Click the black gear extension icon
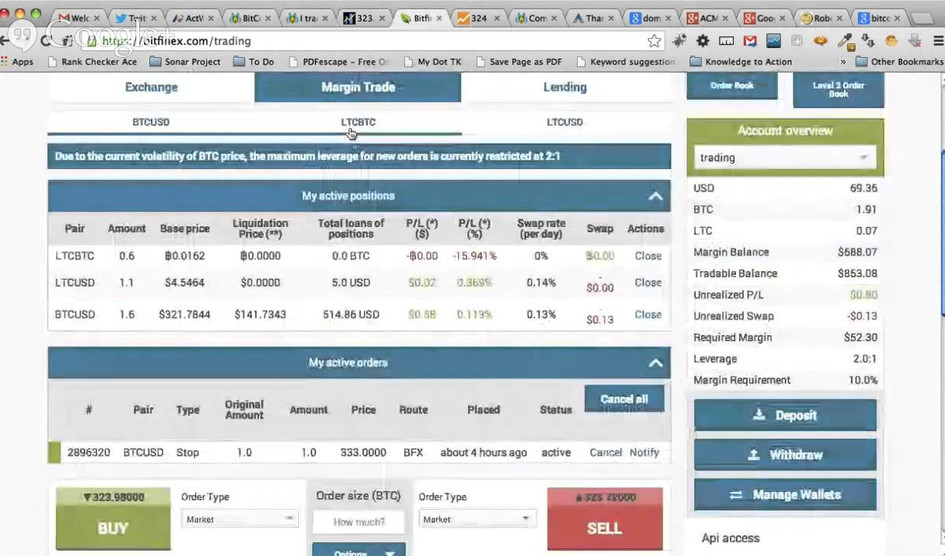945x556 pixels. tap(703, 41)
